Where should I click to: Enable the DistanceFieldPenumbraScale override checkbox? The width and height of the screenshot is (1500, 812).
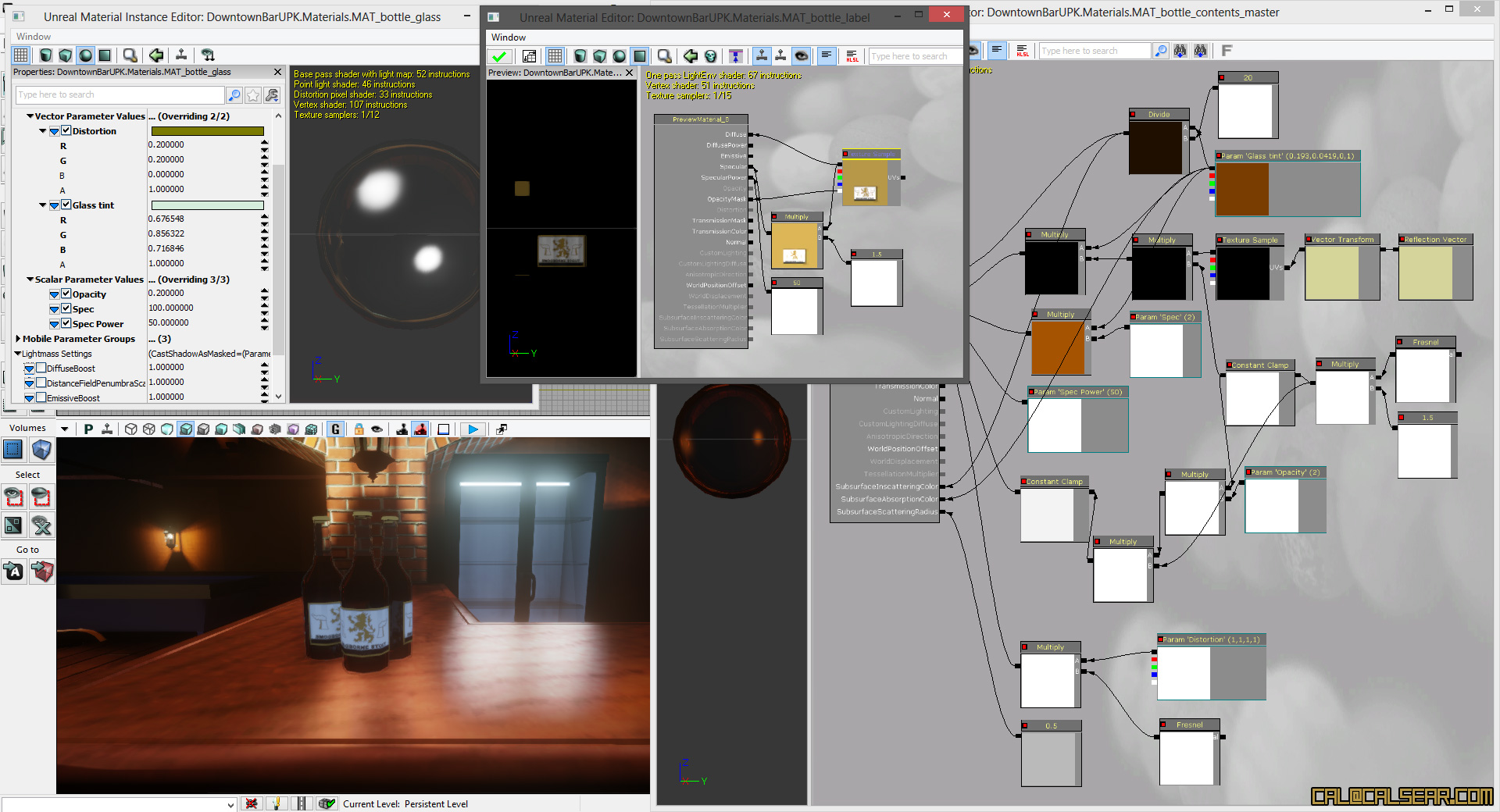pos(41,383)
